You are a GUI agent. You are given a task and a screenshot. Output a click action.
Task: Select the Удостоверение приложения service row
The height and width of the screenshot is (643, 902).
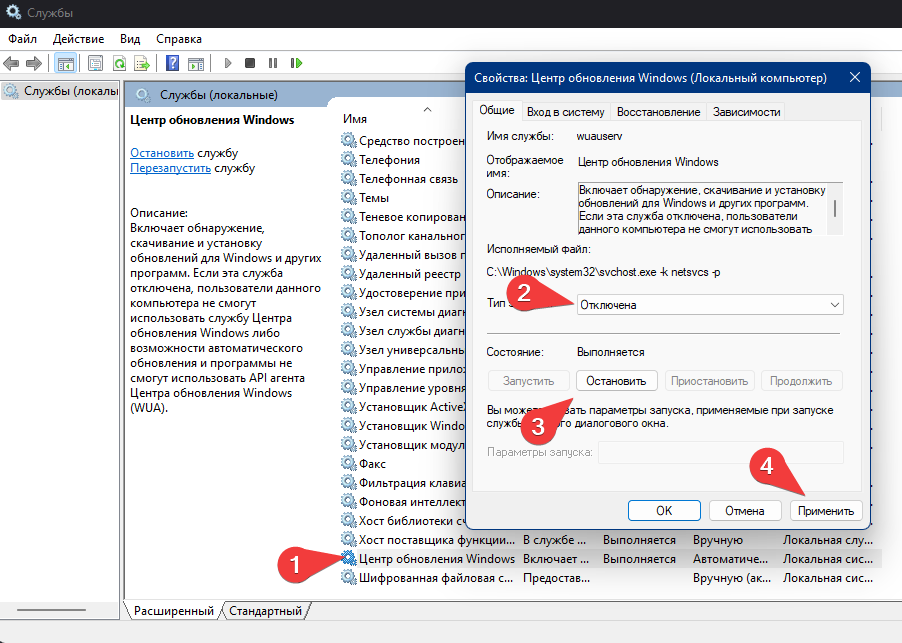pos(402,293)
